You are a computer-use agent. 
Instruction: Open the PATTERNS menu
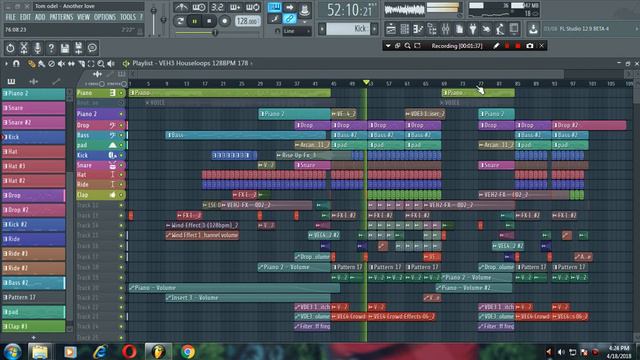(x=61, y=17)
